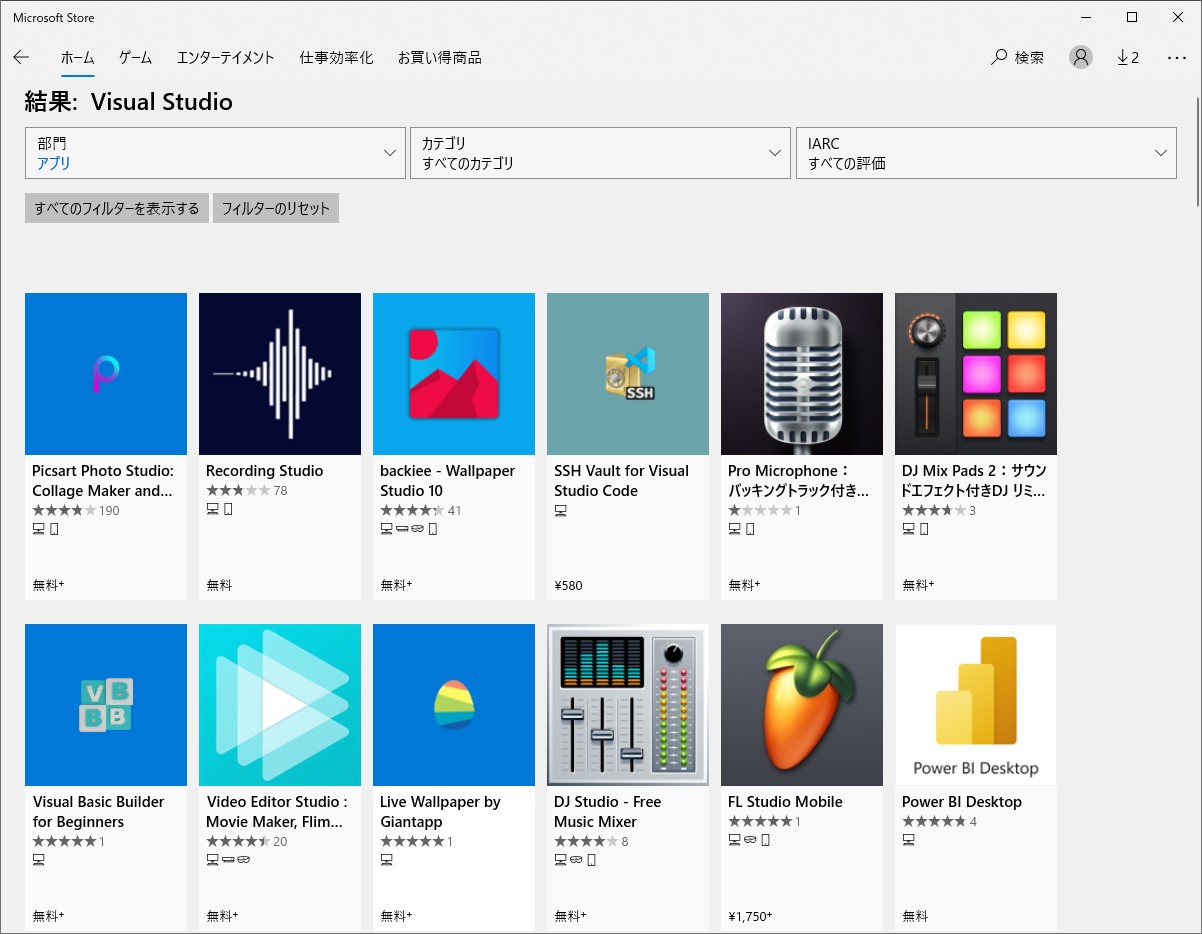Screen dimensions: 1202x934
Task: Reset filters with フィルターのリセット button
Action: click(x=276, y=208)
